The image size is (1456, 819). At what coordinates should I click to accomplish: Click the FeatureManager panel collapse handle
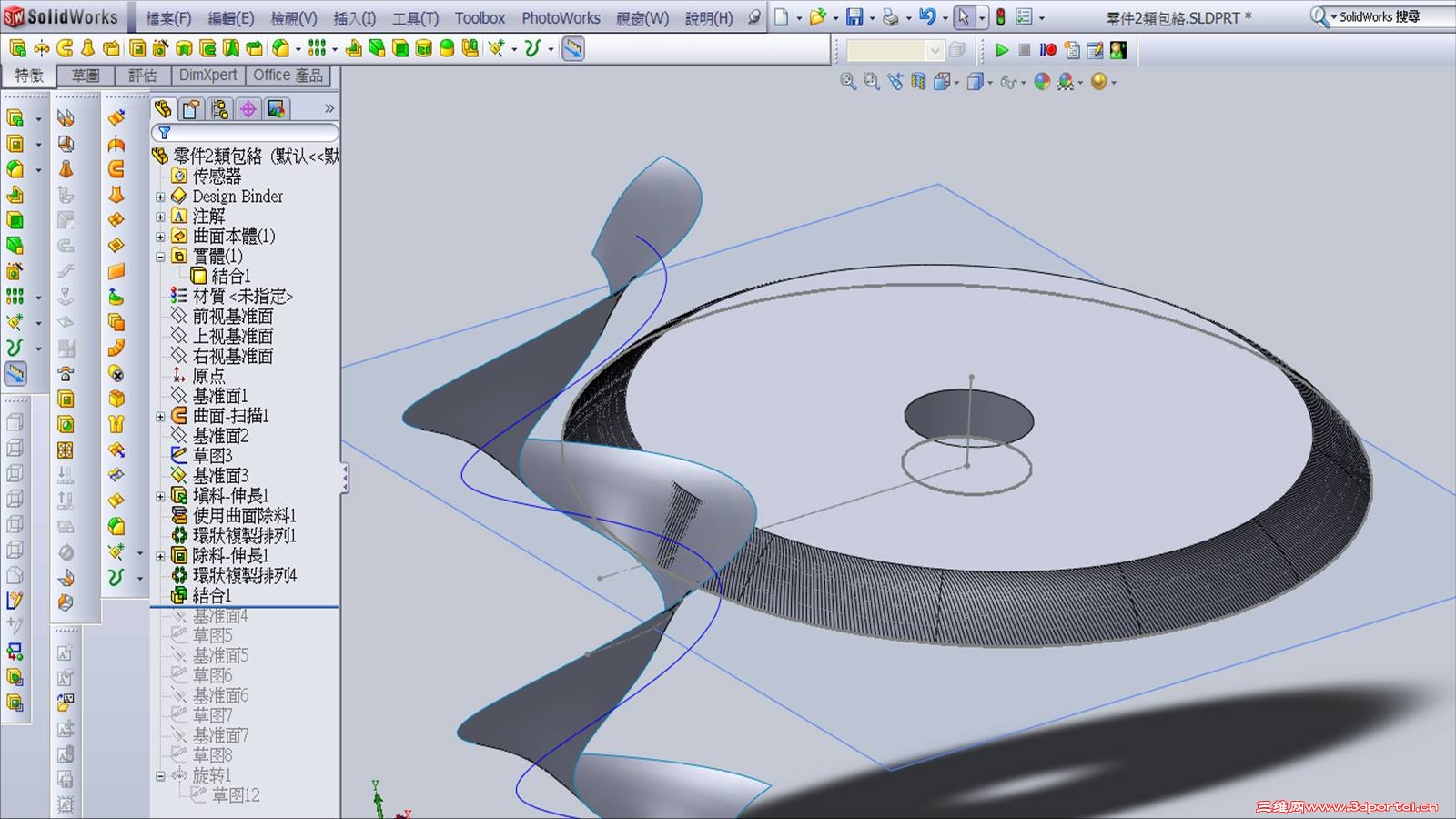(345, 479)
